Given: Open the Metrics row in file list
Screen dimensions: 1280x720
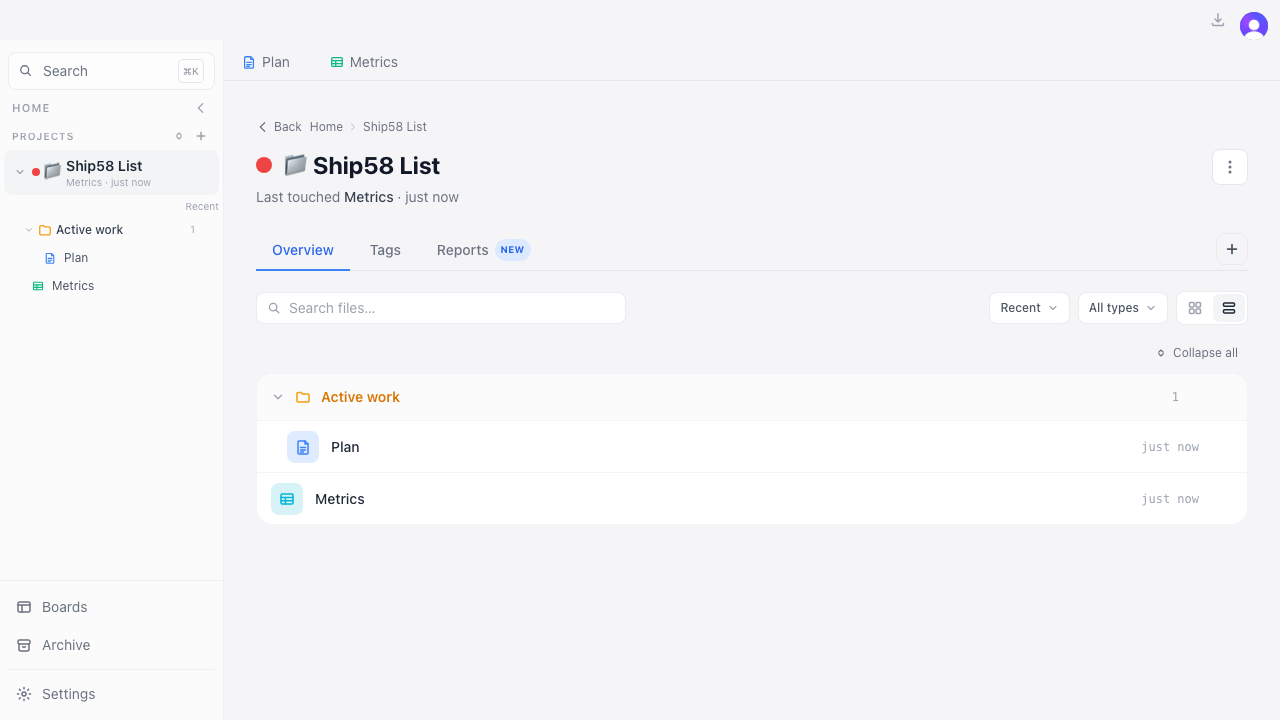Looking at the screenshot, I should pos(752,499).
